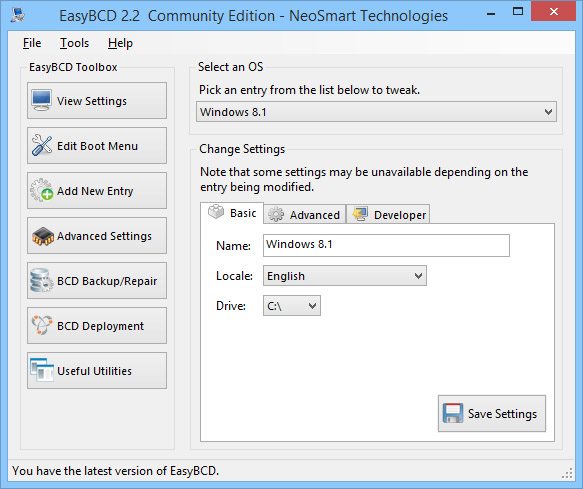Open the View Settings page
Screen dimensions: 583x489
(97, 101)
